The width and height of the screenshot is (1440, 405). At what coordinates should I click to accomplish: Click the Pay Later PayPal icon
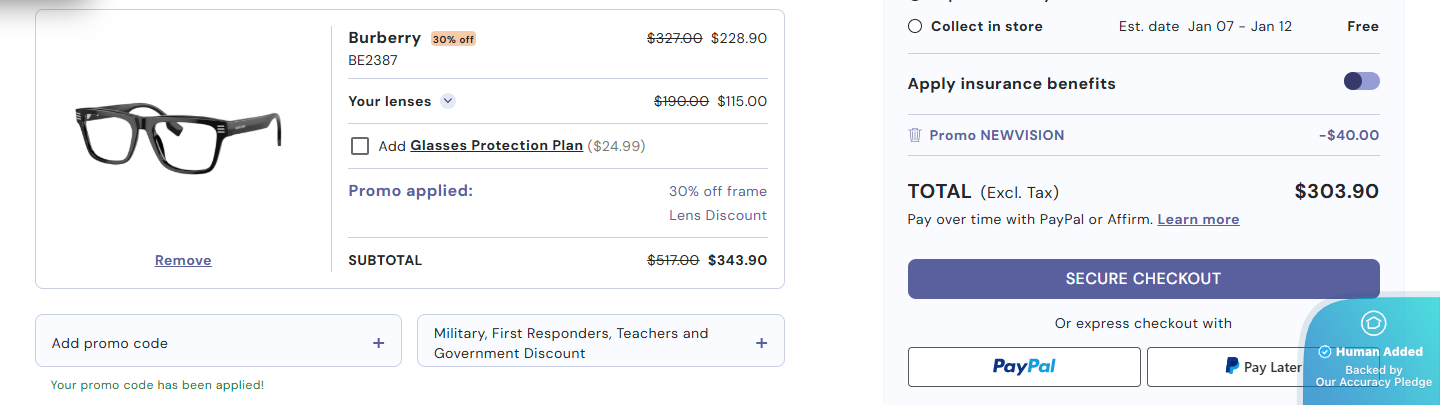[1232, 367]
